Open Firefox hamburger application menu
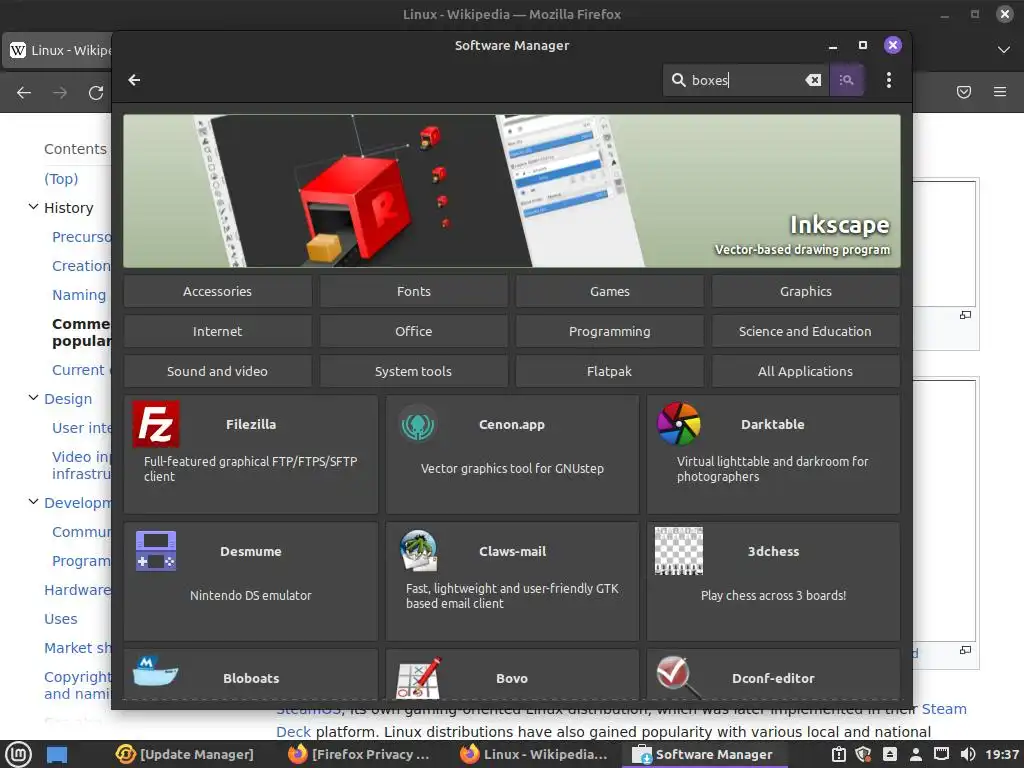The image size is (1024, 768). [x=1000, y=92]
